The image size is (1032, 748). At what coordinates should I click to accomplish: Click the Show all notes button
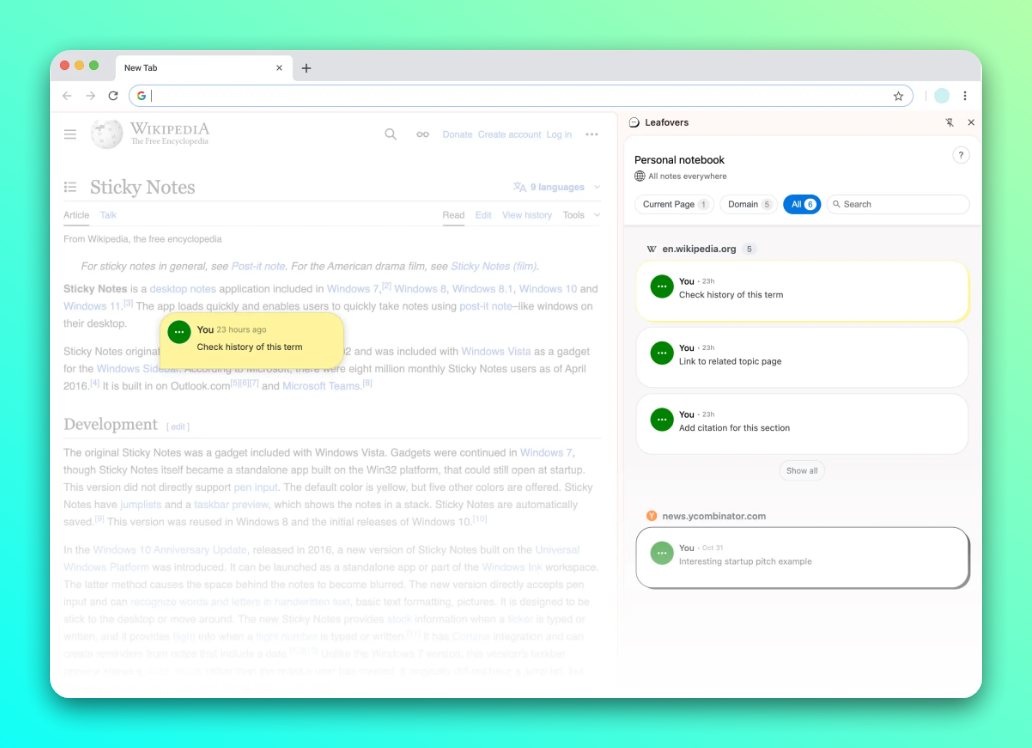click(x=802, y=471)
